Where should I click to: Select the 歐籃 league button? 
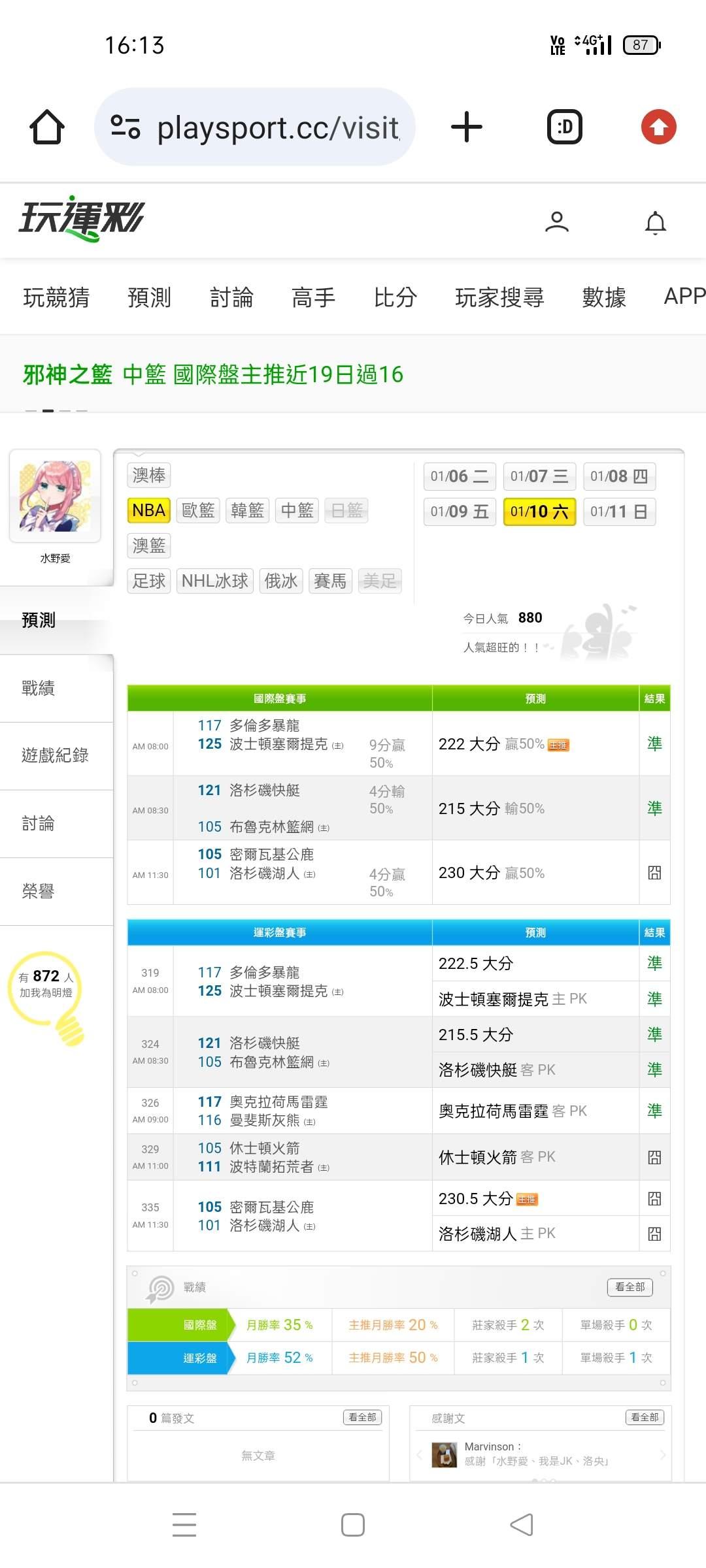pyautogui.click(x=198, y=510)
